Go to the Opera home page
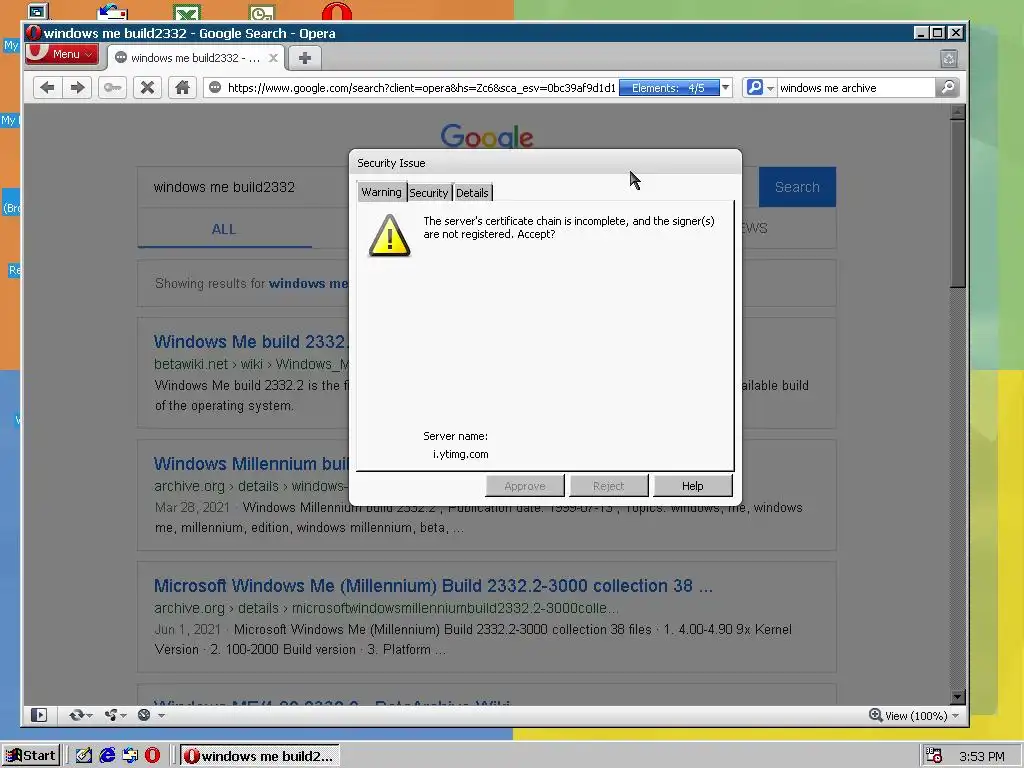The height and width of the screenshot is (768, 1024). coord(182,88)
